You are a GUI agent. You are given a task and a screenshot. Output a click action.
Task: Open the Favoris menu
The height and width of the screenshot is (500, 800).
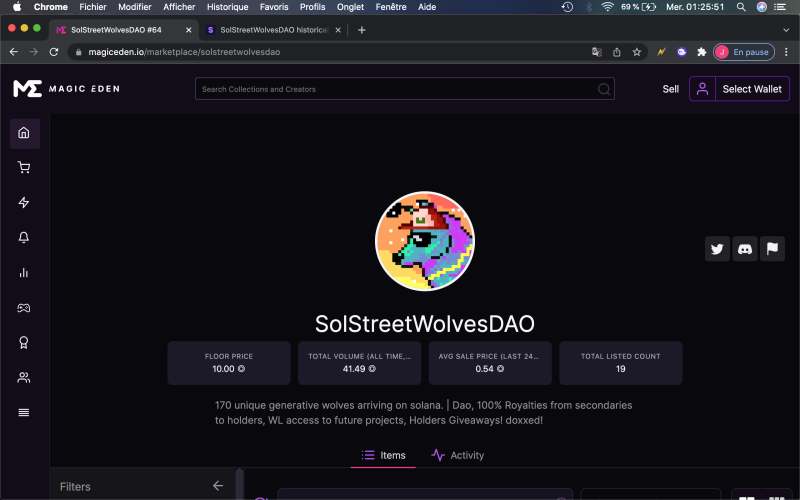click(274, 7)
